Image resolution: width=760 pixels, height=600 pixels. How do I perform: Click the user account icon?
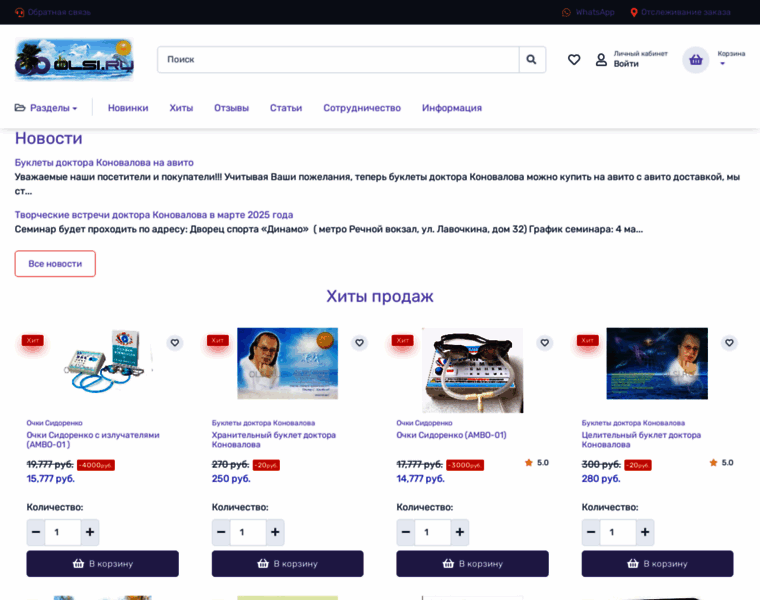pyautogui.click(x=601, y=60)
